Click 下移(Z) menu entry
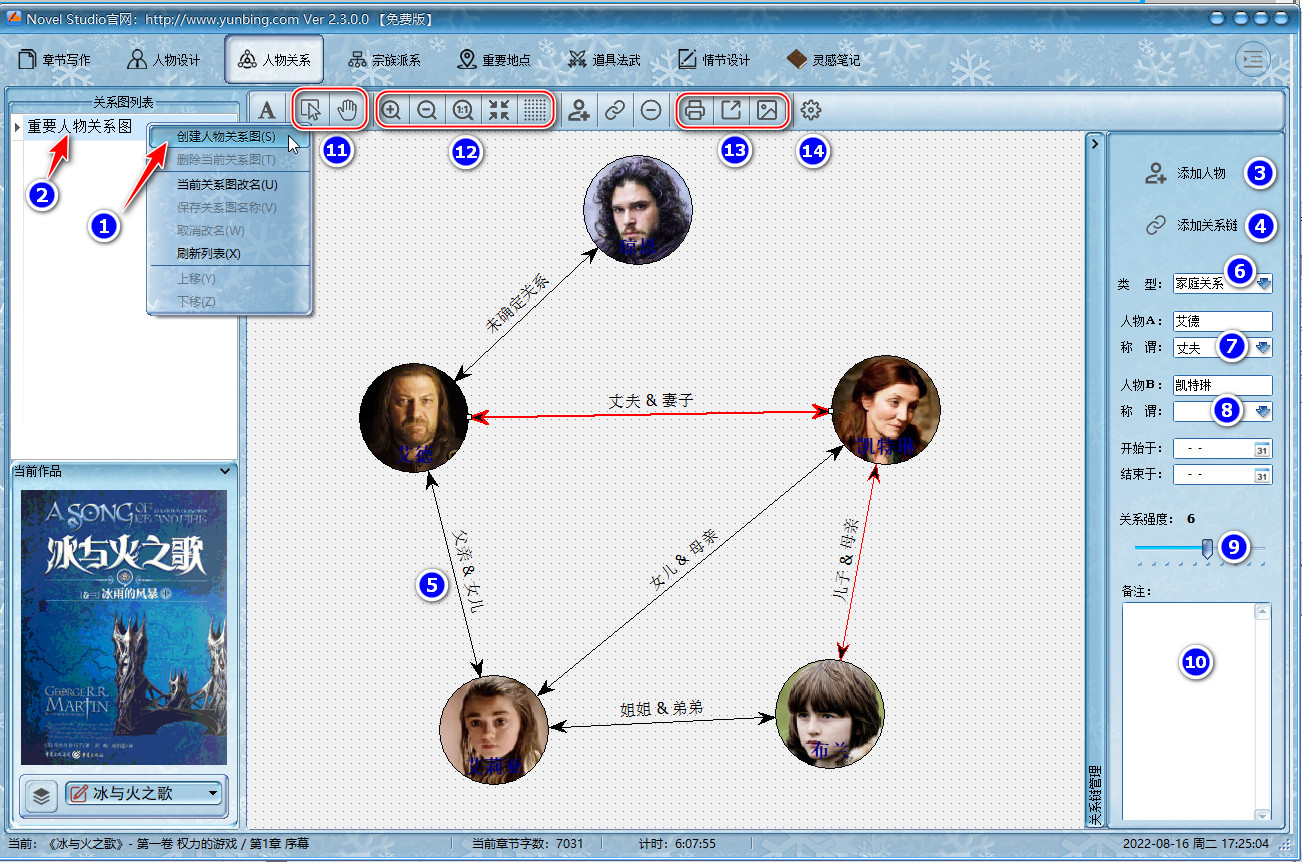The height and width of the screenshot is (862, 1302). click(x=229, y=301)
